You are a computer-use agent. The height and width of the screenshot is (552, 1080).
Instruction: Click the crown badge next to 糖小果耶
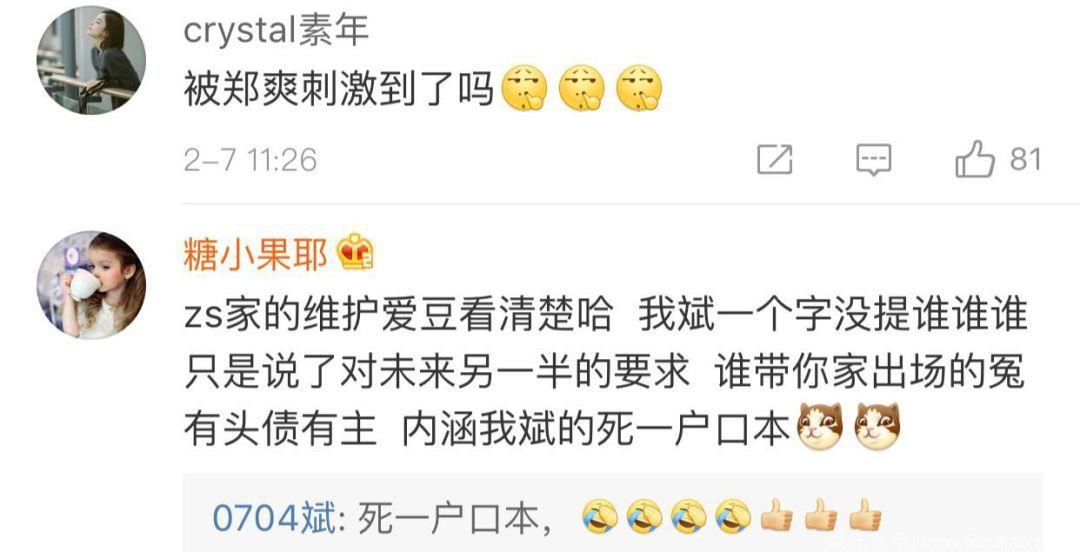(x=355, y=252)
